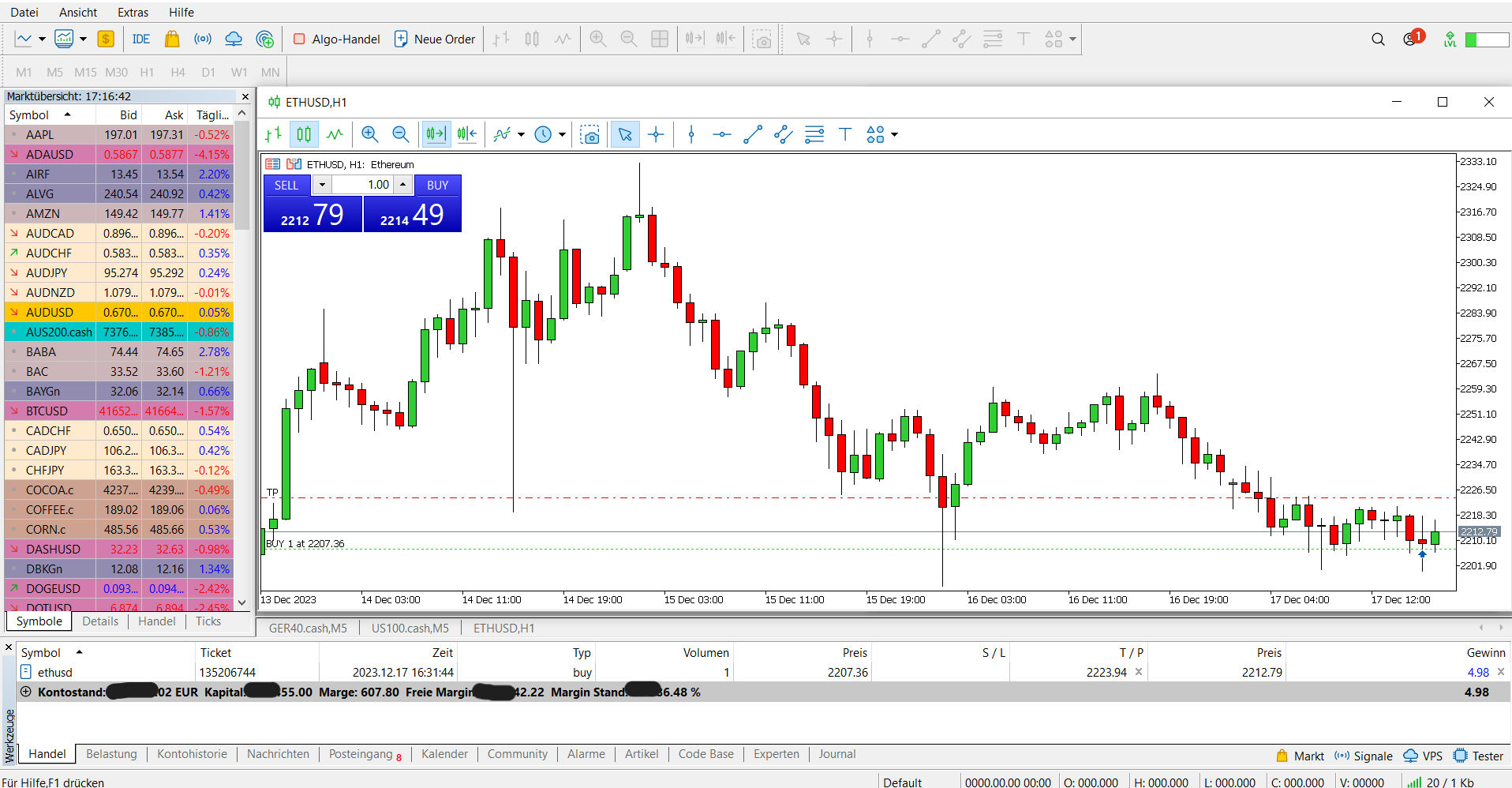Remove the Take Profit via its × mark
The height and width of the screenshot is (788, 1512).
(x=1139, y=672)
